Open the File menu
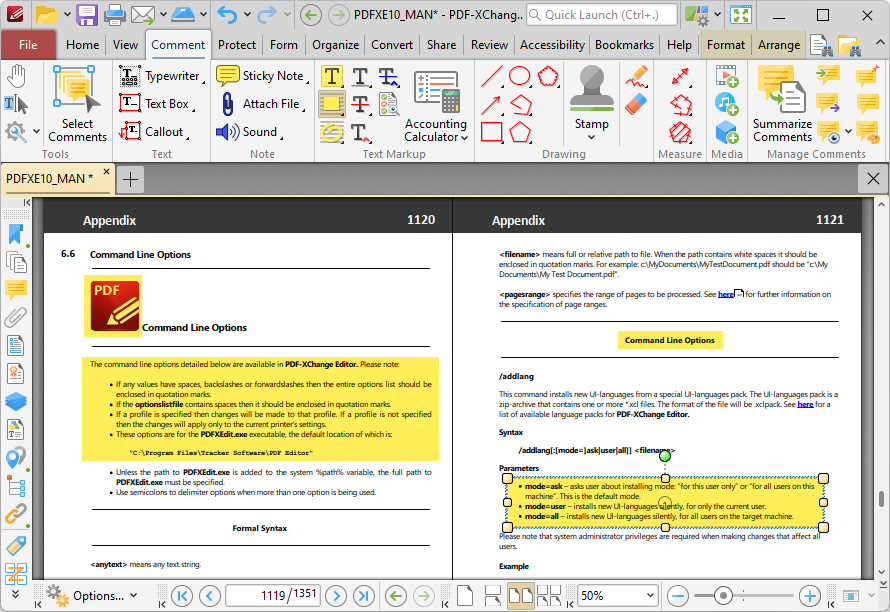Screen dimensions: 890x612 tap(28, 45)
